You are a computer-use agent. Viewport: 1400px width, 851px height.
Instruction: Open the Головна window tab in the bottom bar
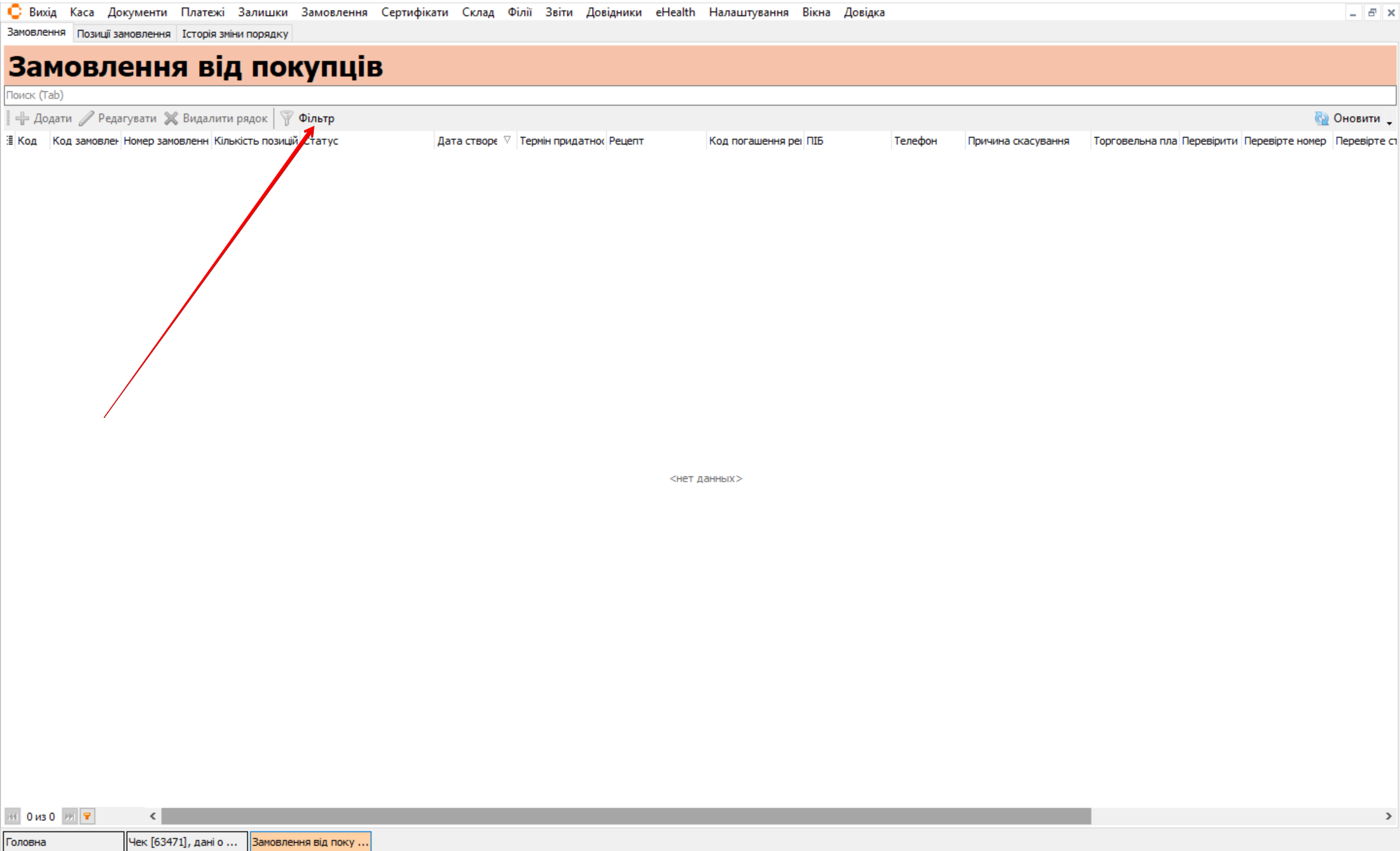tap(62, 841)
